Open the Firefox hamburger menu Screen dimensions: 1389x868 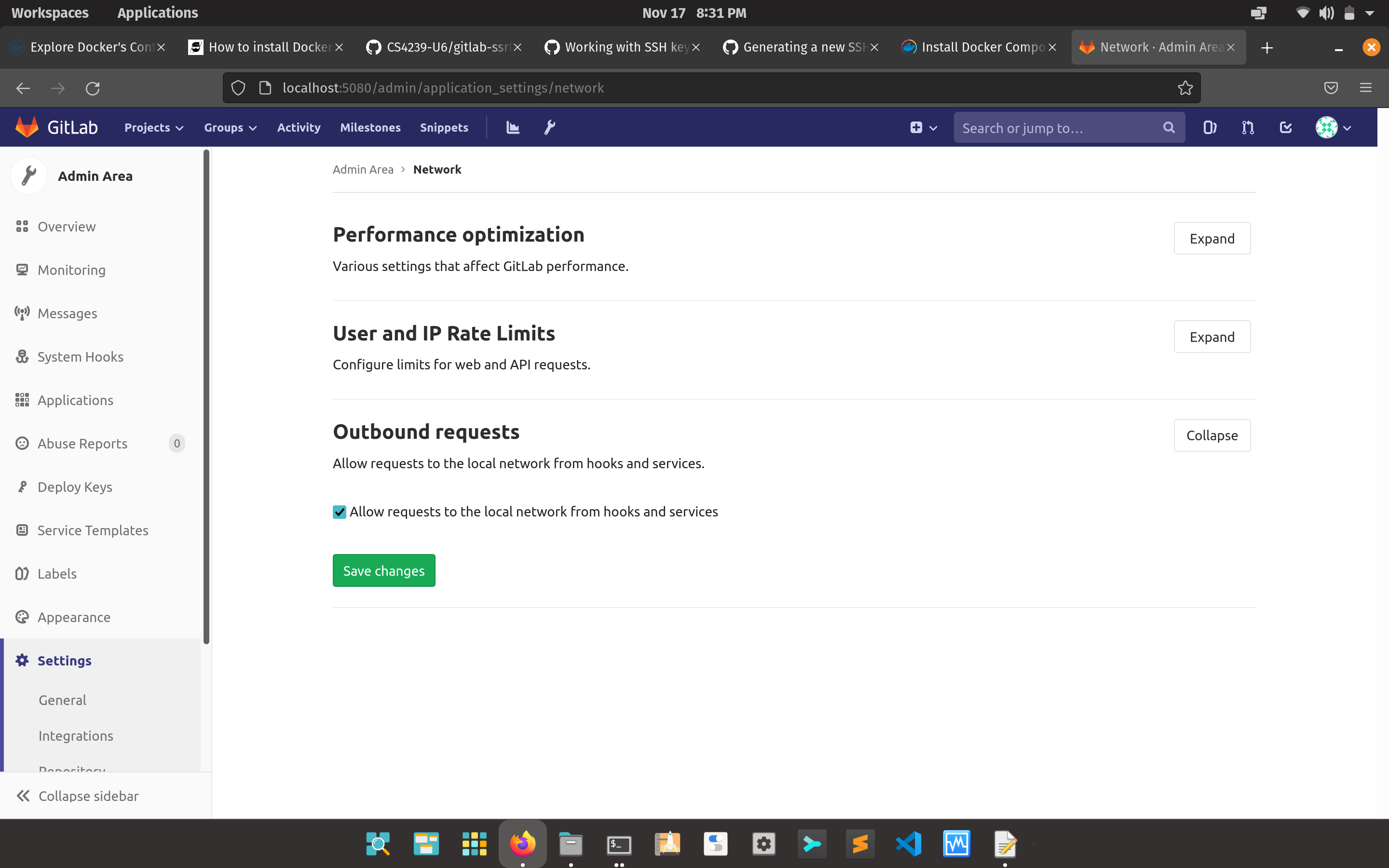coord(1365,88)
